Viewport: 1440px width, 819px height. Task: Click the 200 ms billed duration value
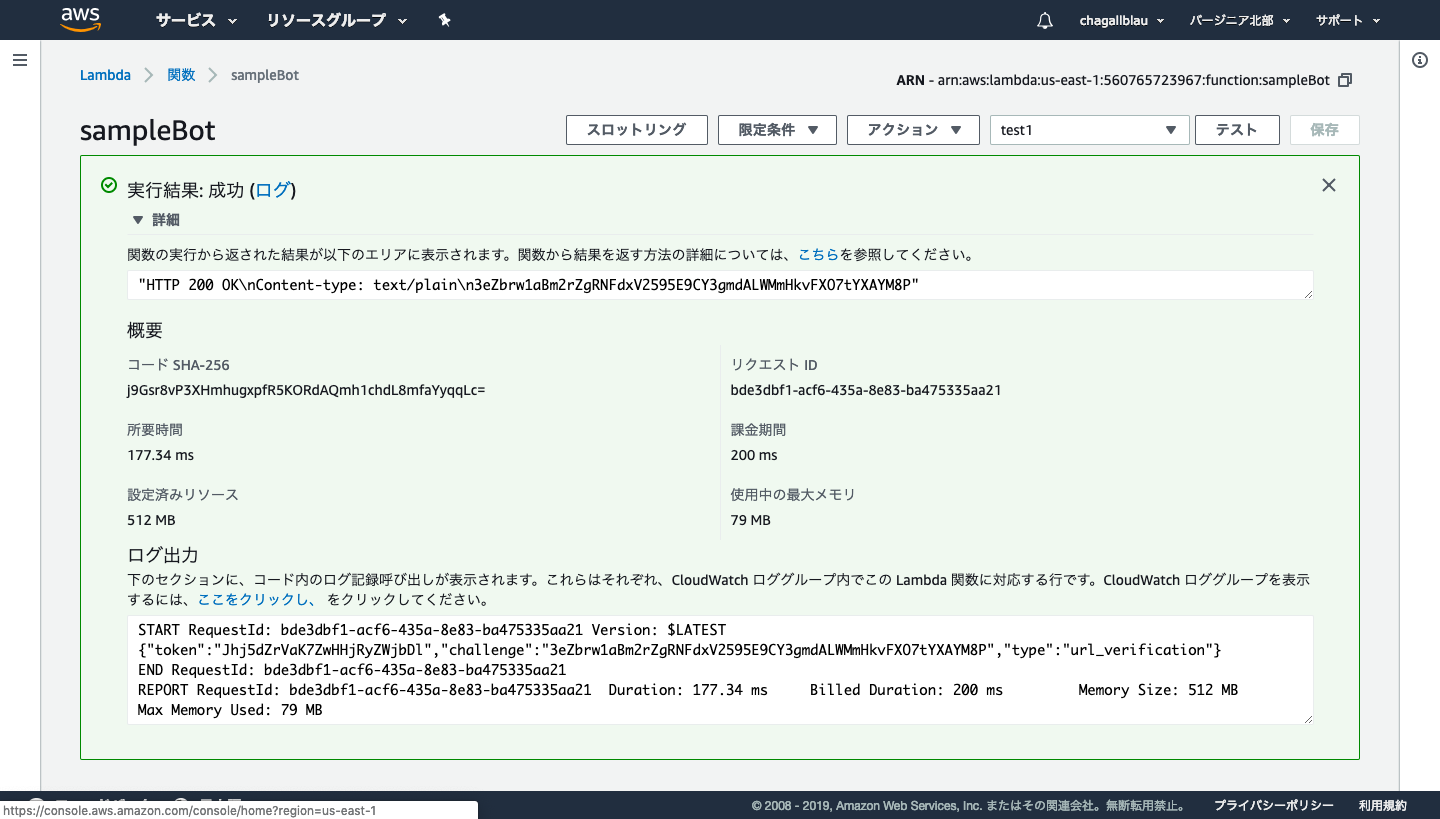[x=754, y=455]
